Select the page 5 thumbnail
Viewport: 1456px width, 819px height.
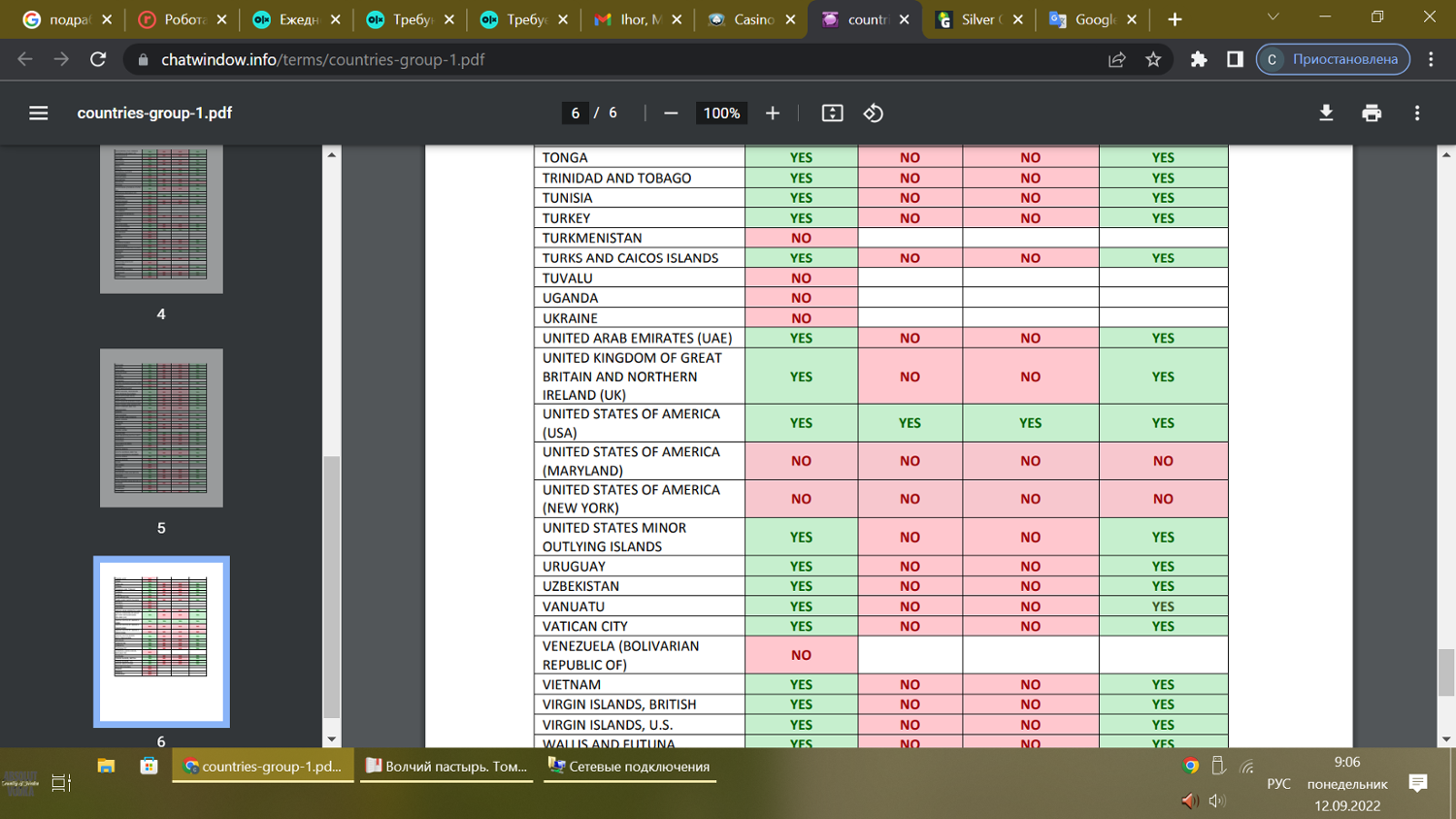point(161,428)
